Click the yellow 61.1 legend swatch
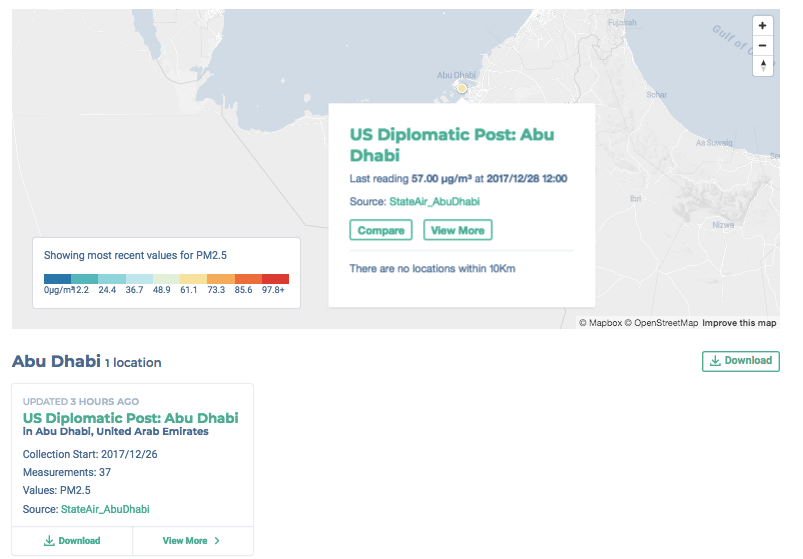803x559 pixels. tap(194, 279)
